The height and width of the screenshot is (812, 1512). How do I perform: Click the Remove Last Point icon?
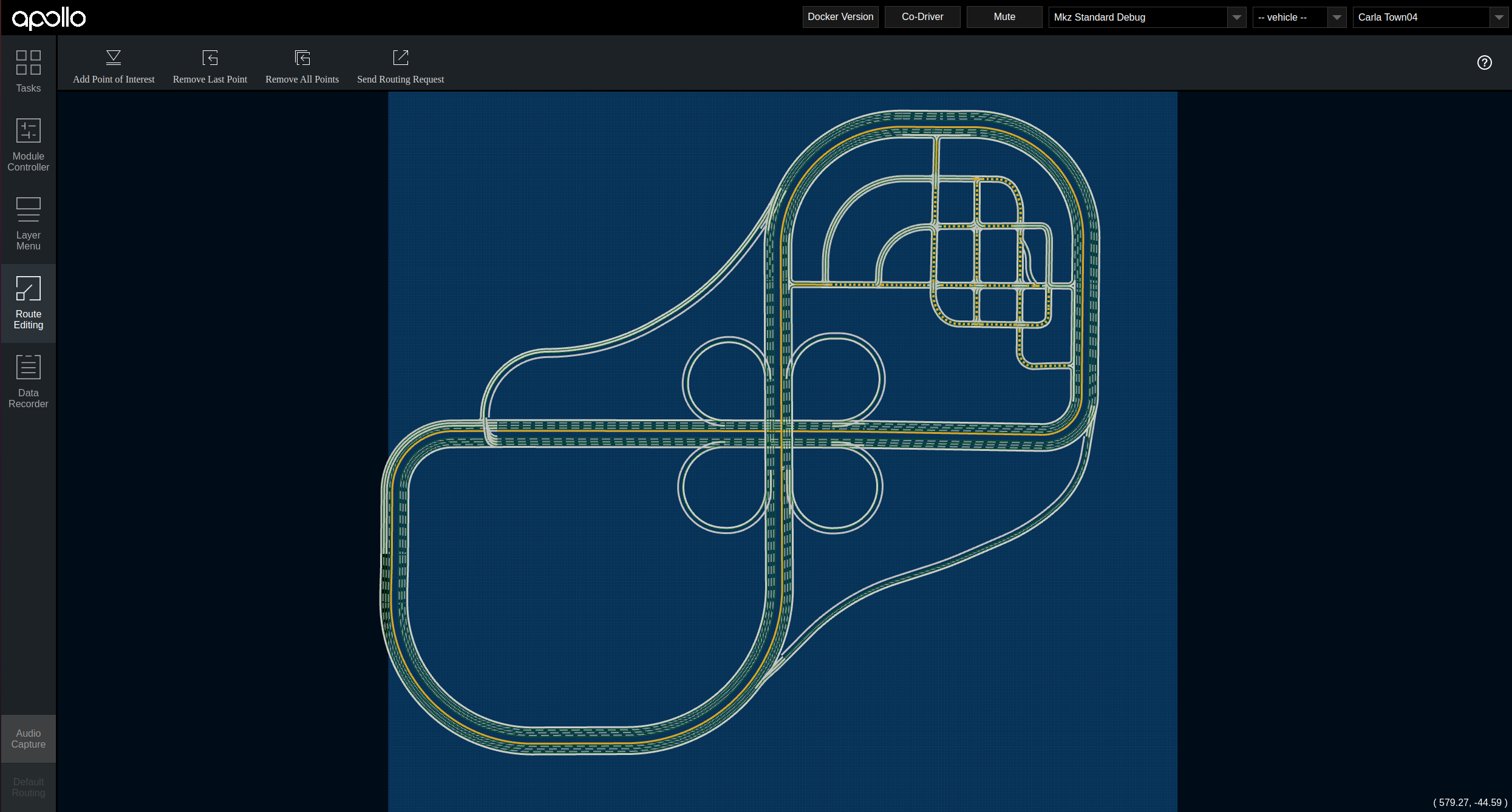point(209,58)
